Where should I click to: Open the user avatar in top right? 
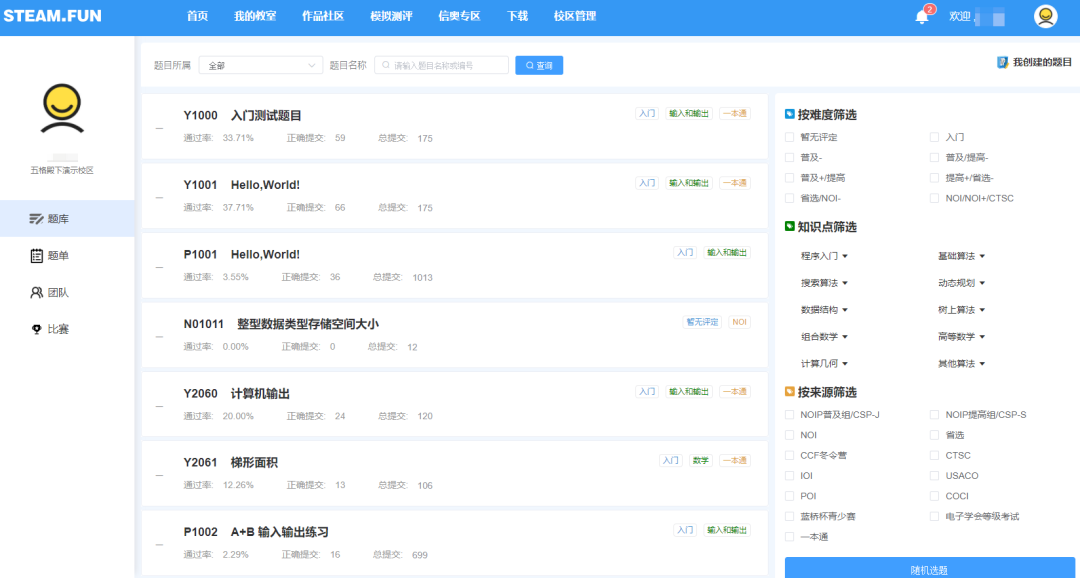click(x=1045, y=17)
